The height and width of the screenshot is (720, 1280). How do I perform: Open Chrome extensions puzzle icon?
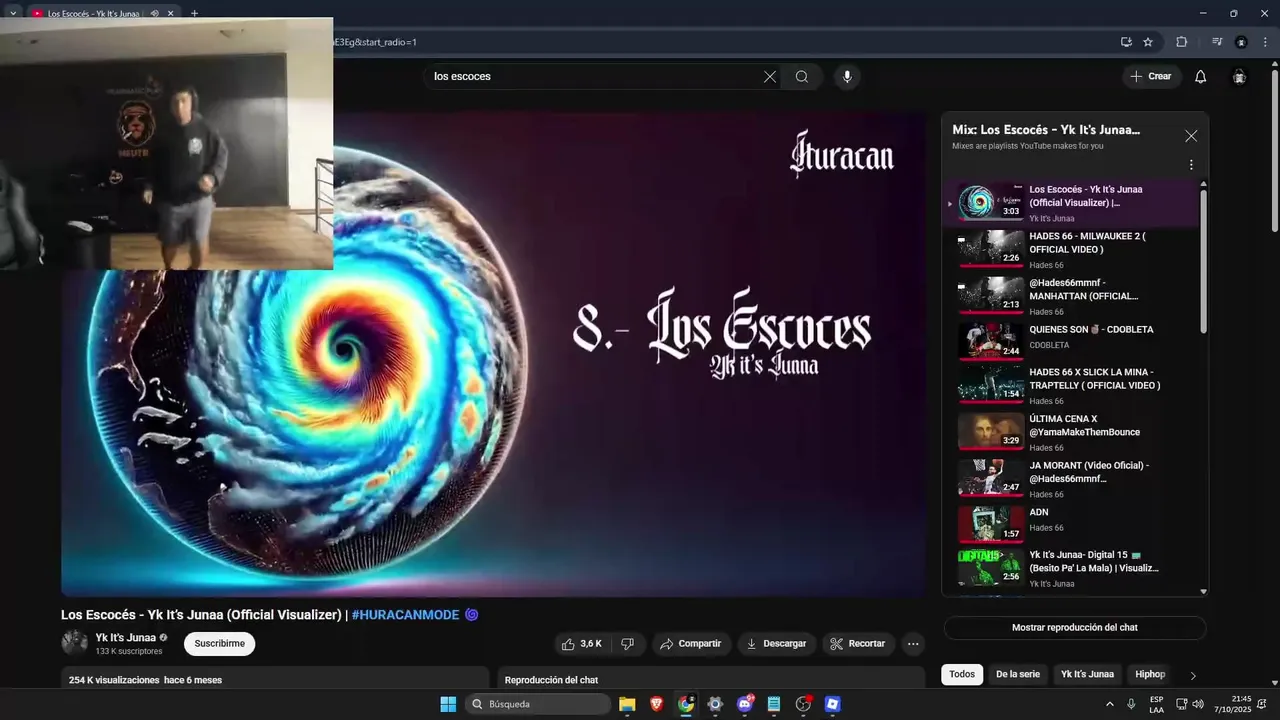1182,42
